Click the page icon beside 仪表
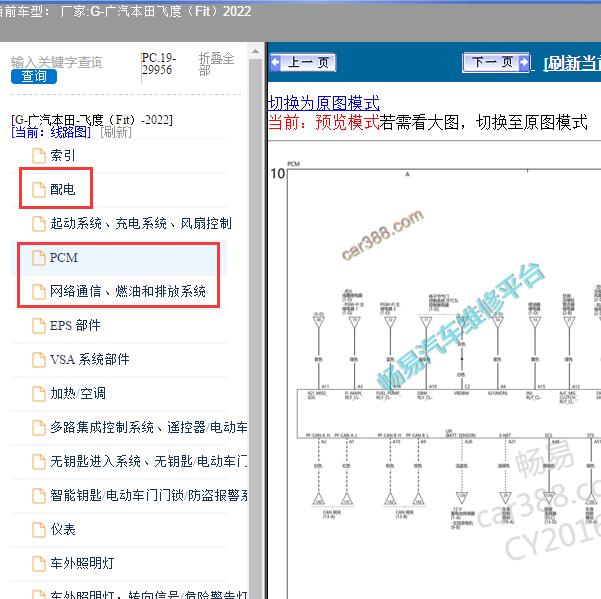 (x=39, y=530)
